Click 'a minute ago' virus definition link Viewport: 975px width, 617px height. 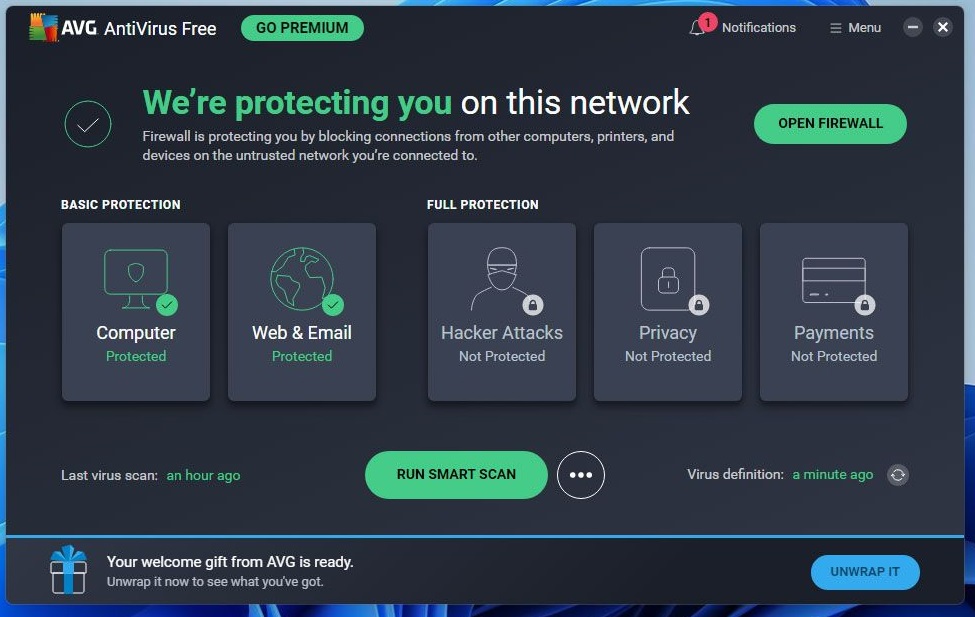click(x=832, y=475)
